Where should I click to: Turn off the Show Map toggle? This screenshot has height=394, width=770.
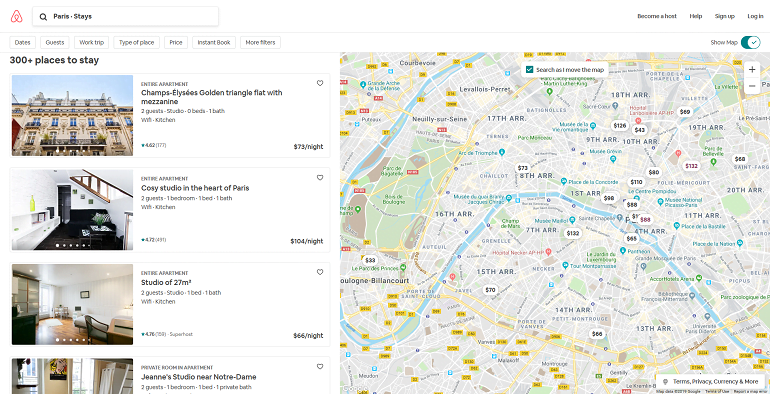tap(750, 42)
